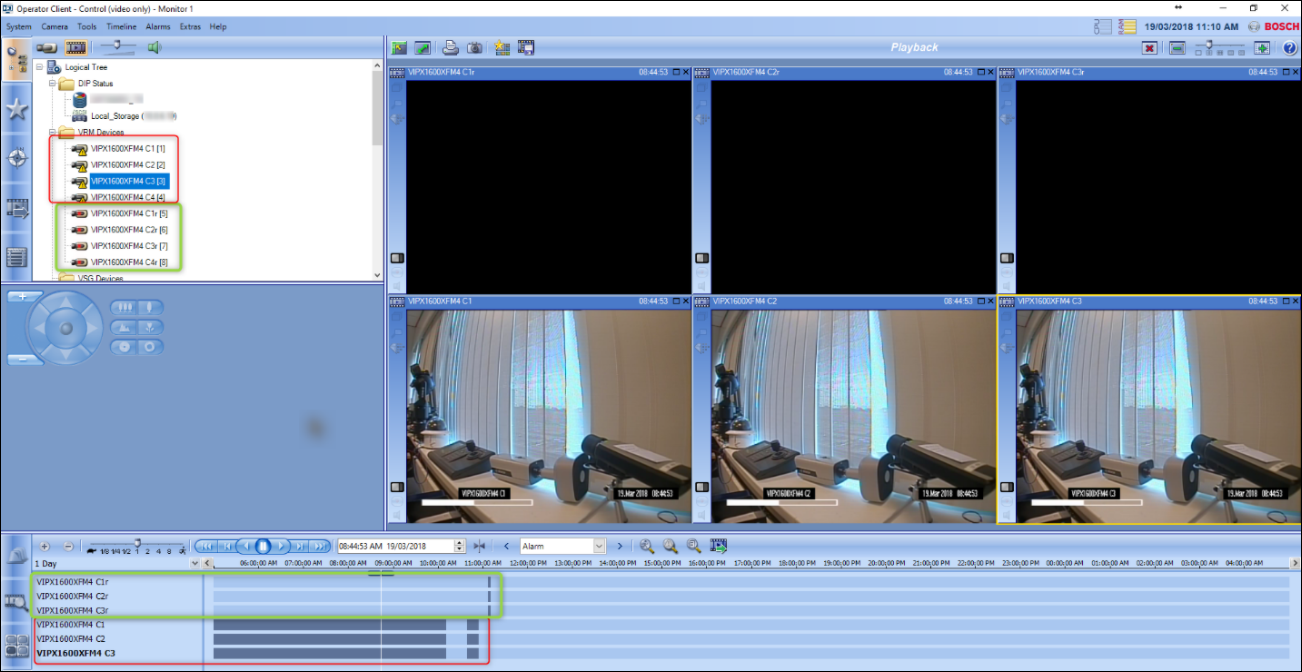
Task: Open the Timeline menu
Action: pos(121,27)
